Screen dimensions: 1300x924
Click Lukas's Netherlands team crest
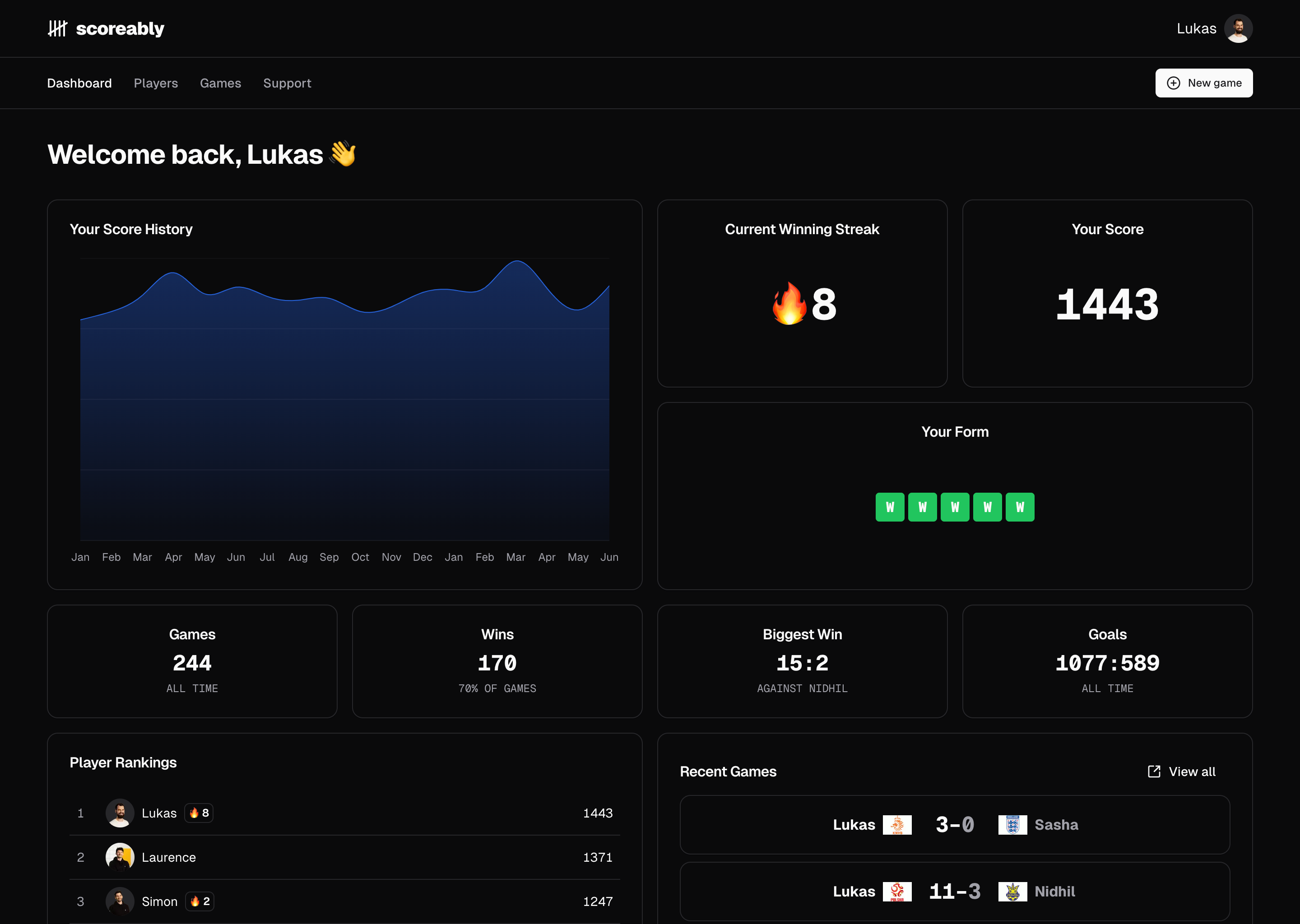point(897,825)
